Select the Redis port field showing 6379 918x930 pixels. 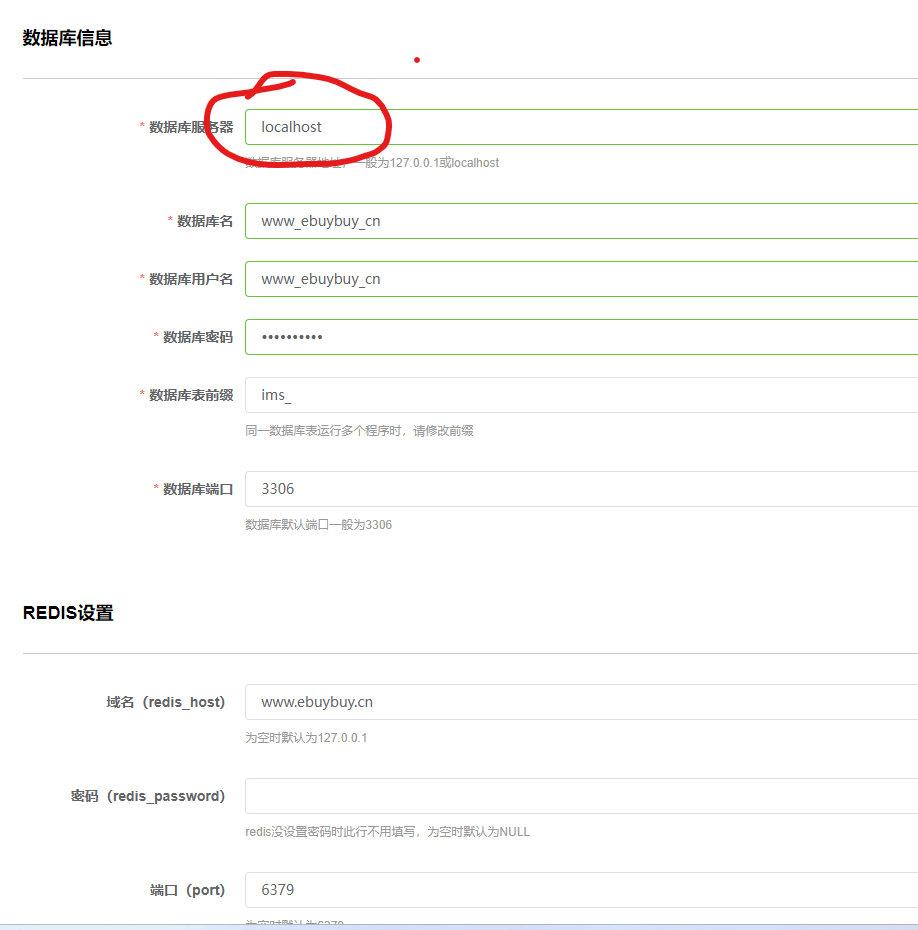click(x=581, y=890)
